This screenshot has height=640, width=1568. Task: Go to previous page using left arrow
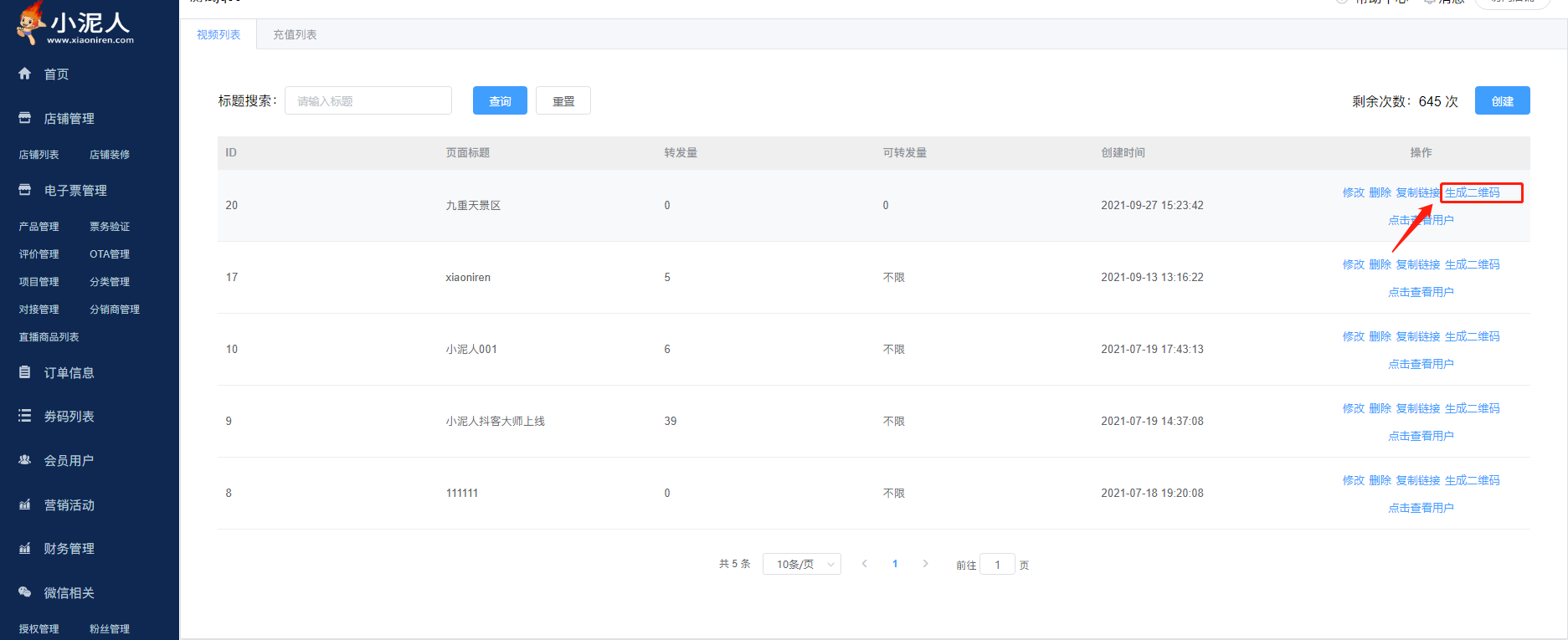coord(865,564)
